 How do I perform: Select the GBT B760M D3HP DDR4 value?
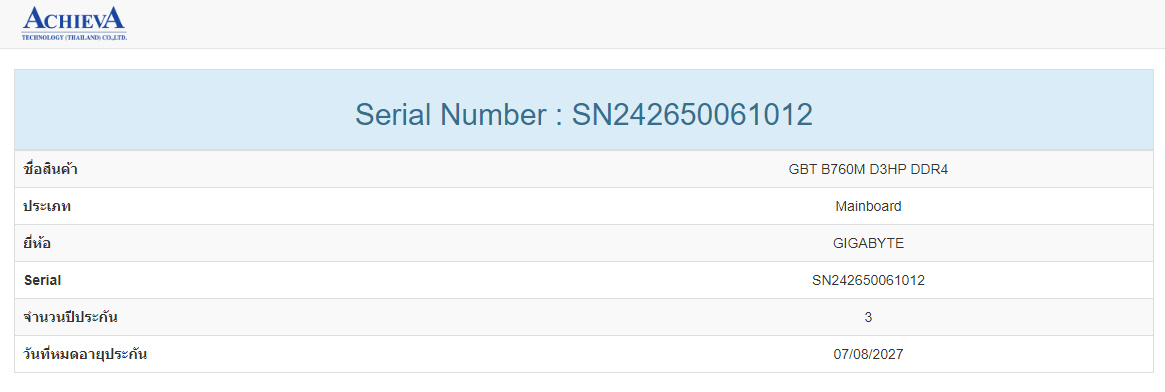(x=868, y=169)
